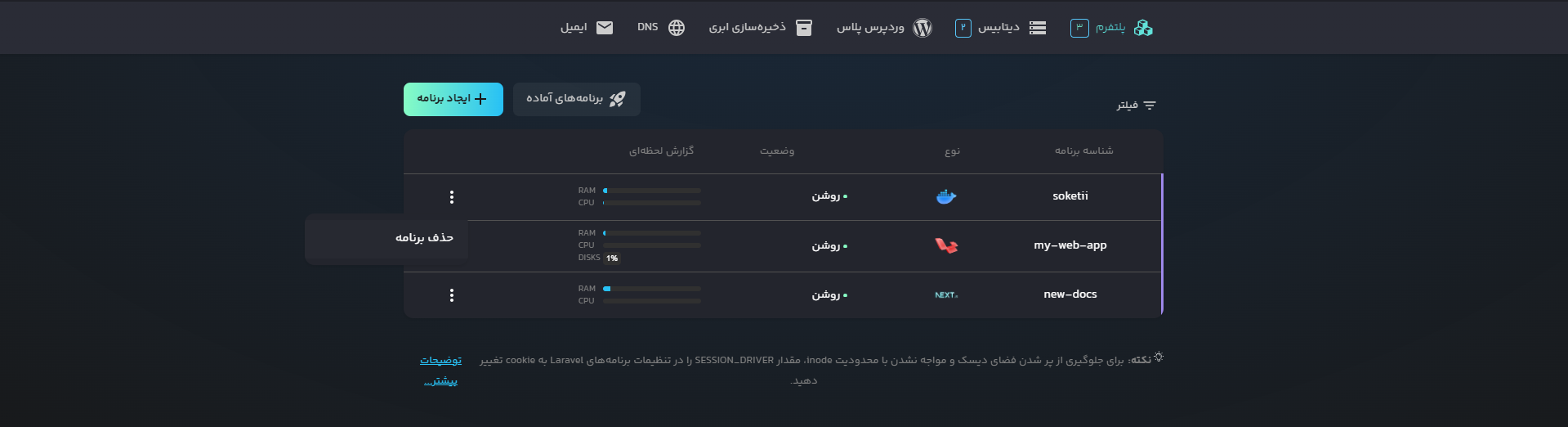Click the RAM usage bar for new-docs
The image size is (1568, 427).
[652, 289]
